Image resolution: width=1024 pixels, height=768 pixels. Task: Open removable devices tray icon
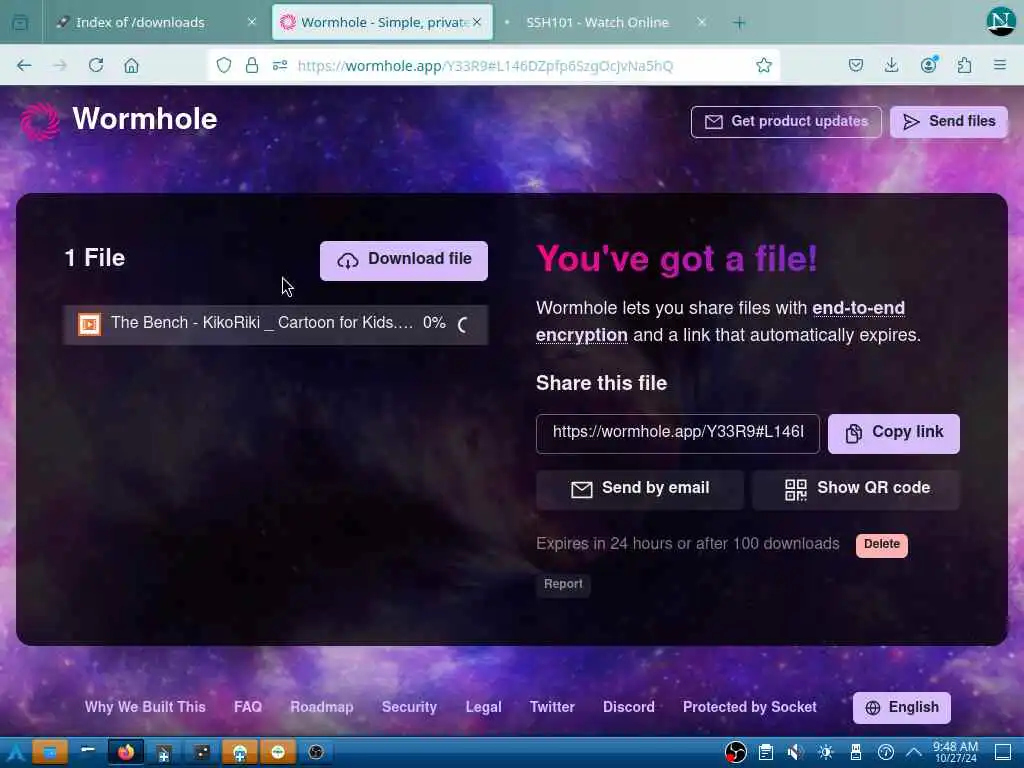[x=856, y=752]
